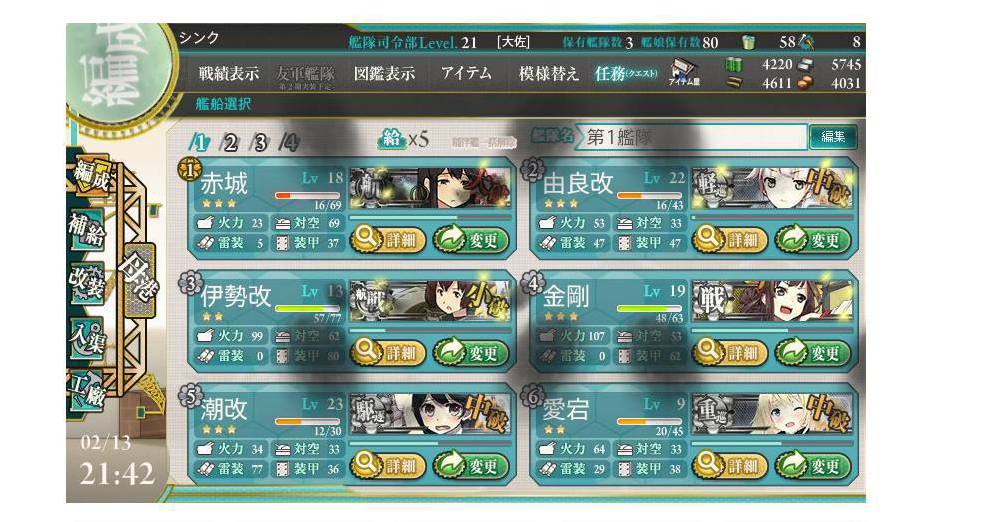Return to 母港 home port icon

click(139, 280)
